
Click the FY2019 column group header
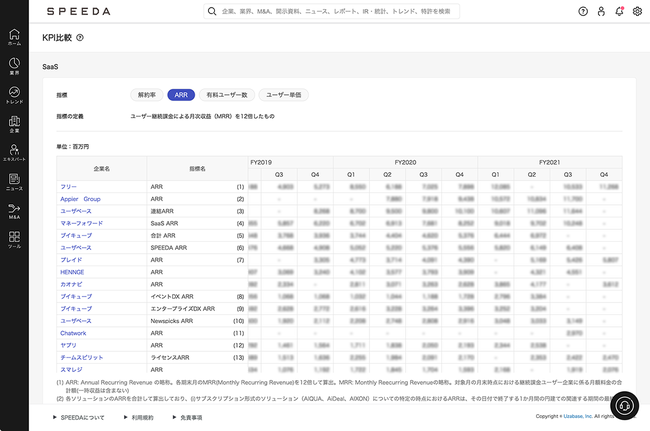point(291,162)
